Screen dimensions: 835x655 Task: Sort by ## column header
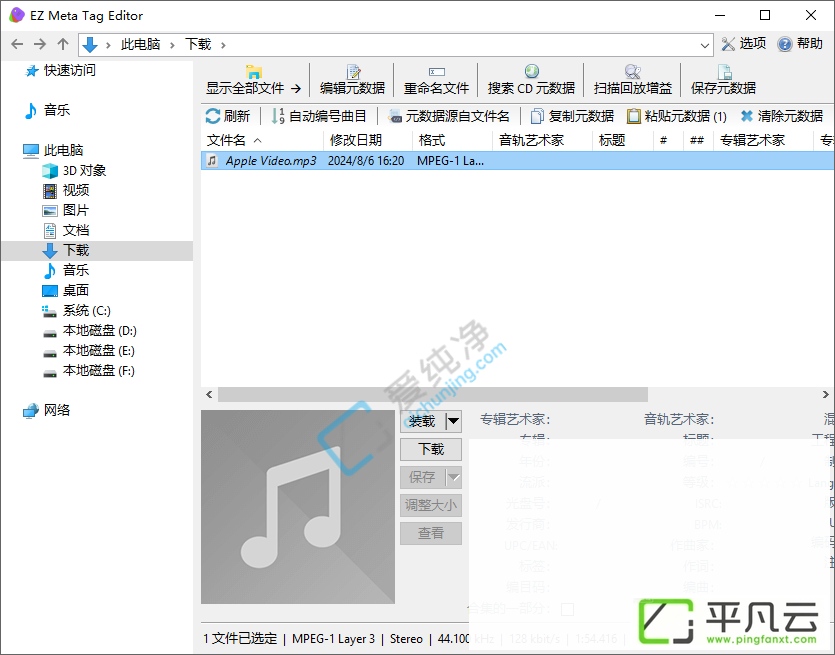pos(698,141)
